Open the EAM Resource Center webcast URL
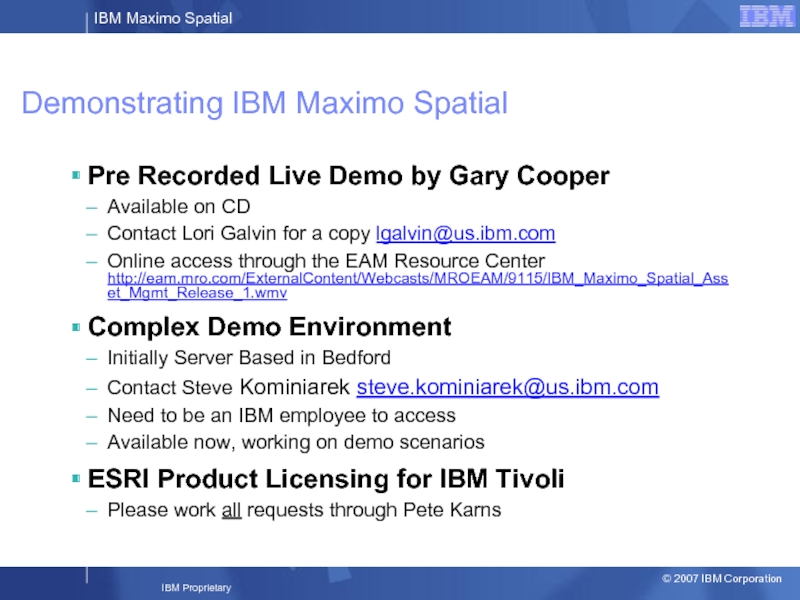Viewport: 800px width, 600px height. pos(417,286)
